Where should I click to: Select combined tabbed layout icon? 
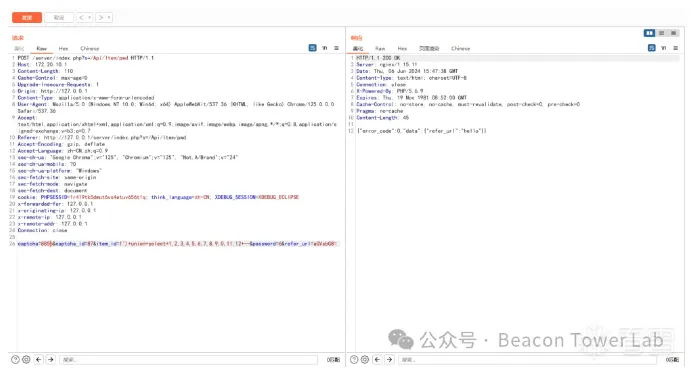click(674, 33)
